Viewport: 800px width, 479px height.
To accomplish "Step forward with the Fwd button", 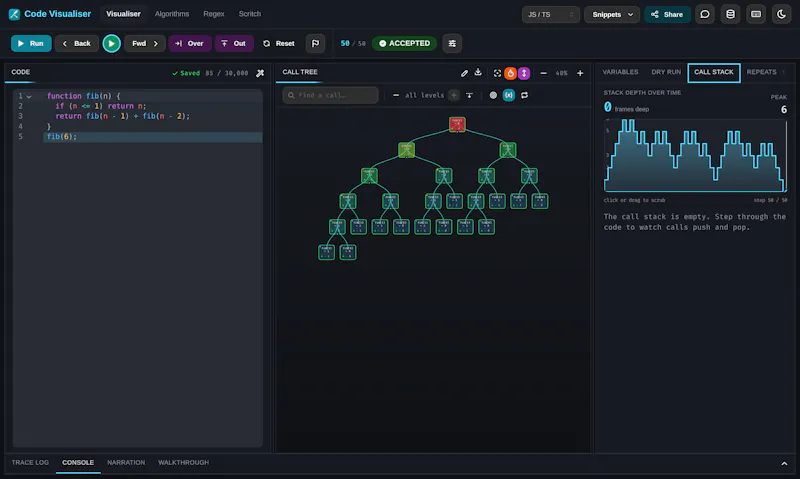I will 144,43.
